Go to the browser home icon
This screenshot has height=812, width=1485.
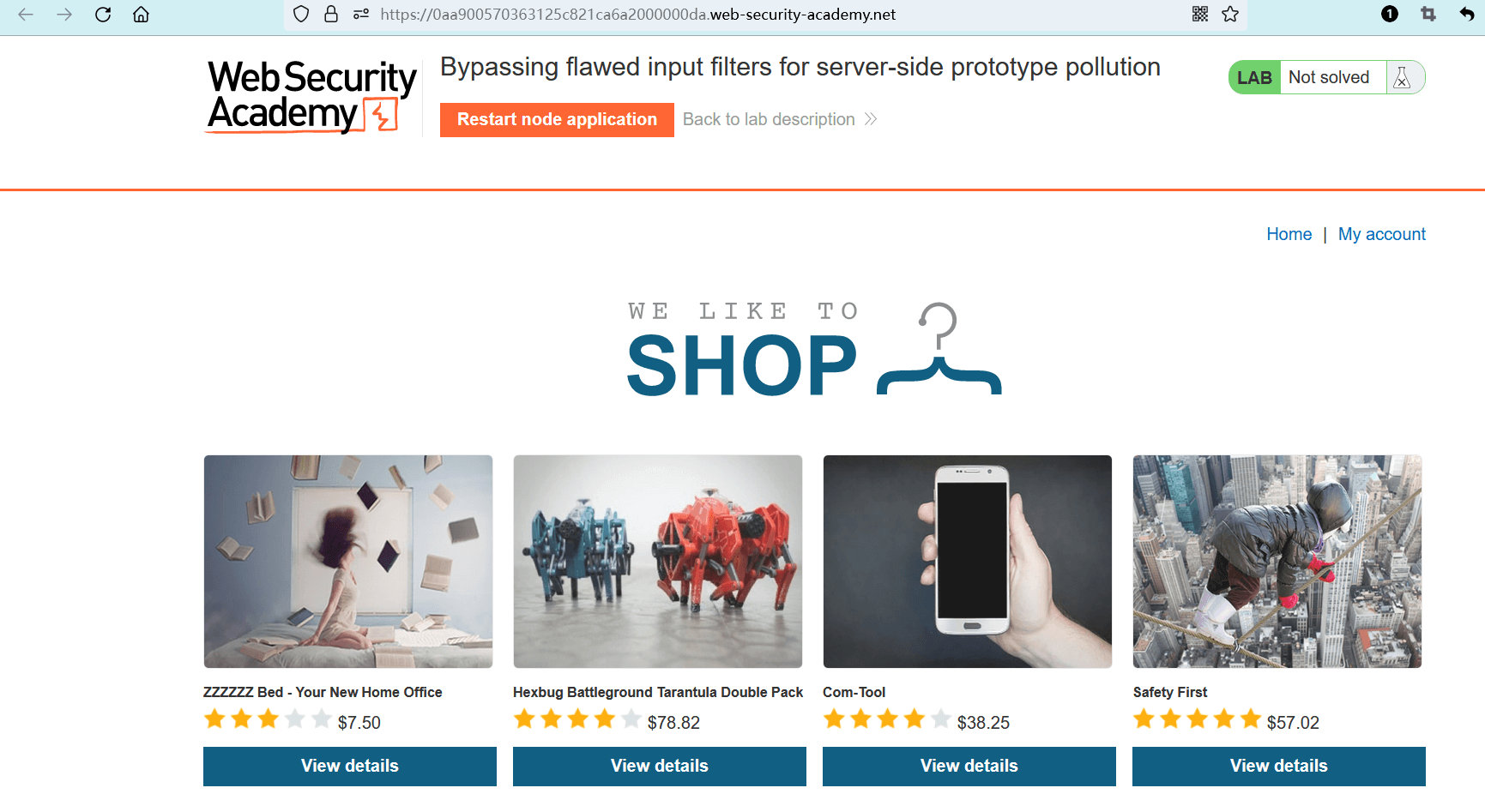142,15
